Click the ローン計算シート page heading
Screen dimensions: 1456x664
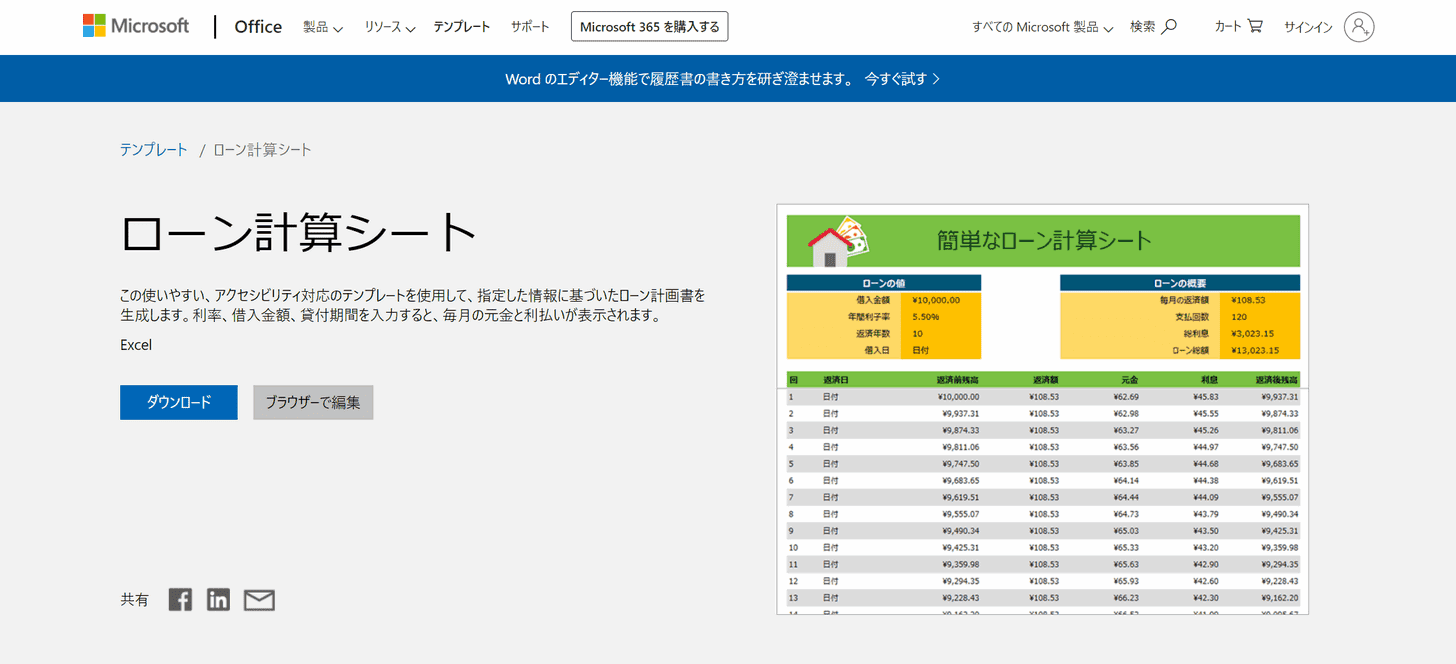299,234
